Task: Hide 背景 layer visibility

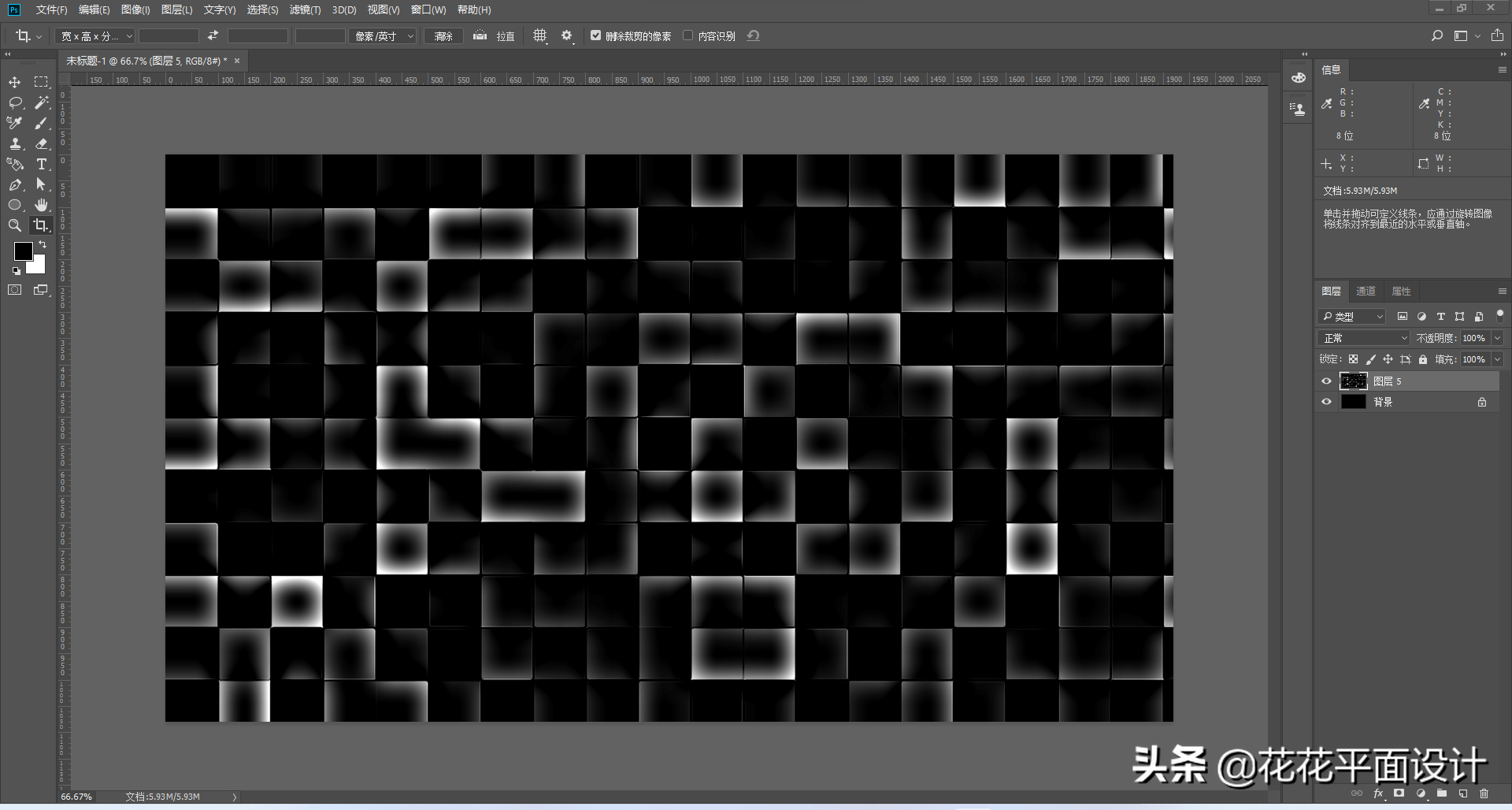Action: tap(1326, 402)
